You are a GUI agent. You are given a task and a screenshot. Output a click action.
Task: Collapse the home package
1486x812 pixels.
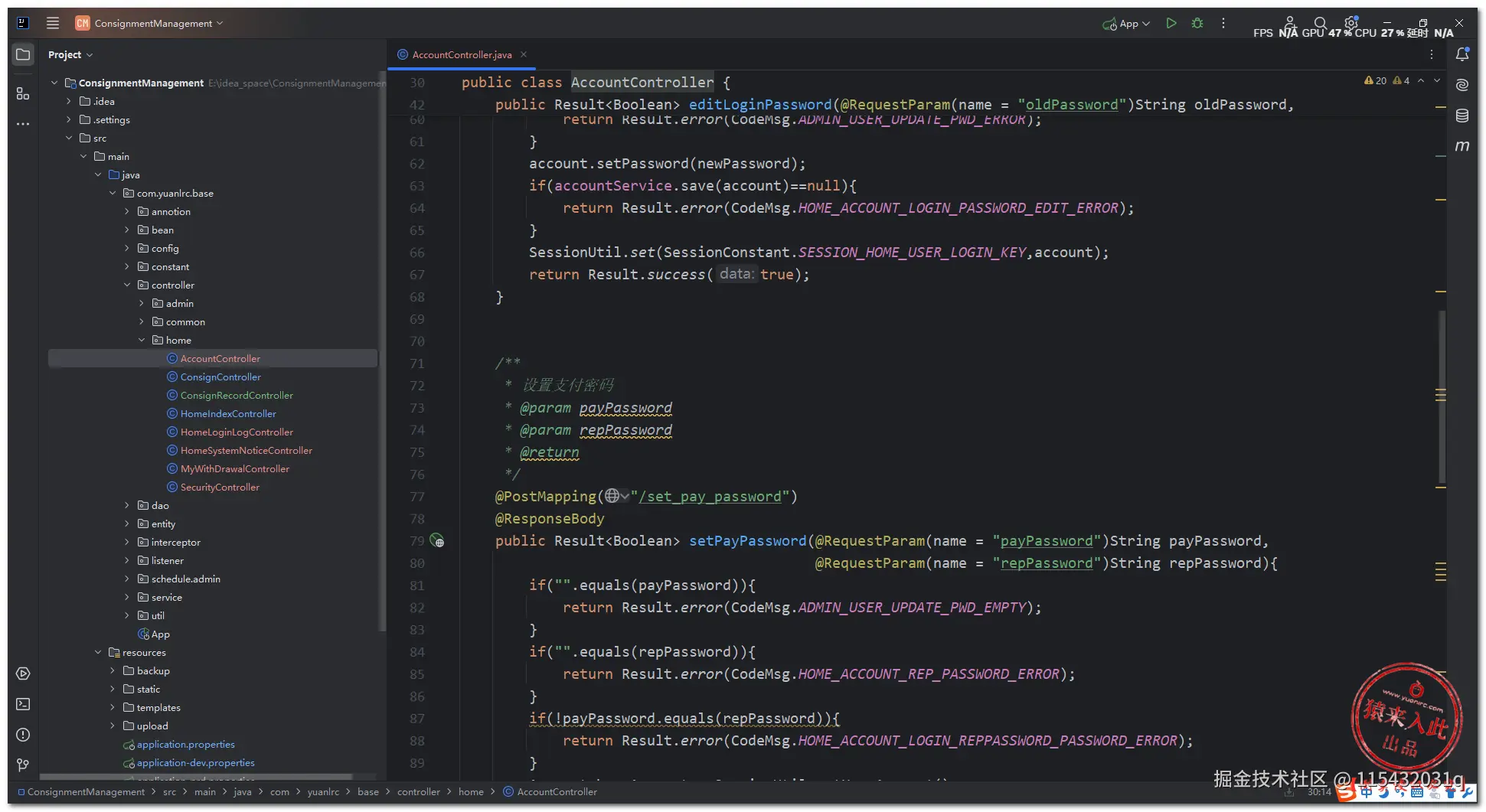(142, 340)
